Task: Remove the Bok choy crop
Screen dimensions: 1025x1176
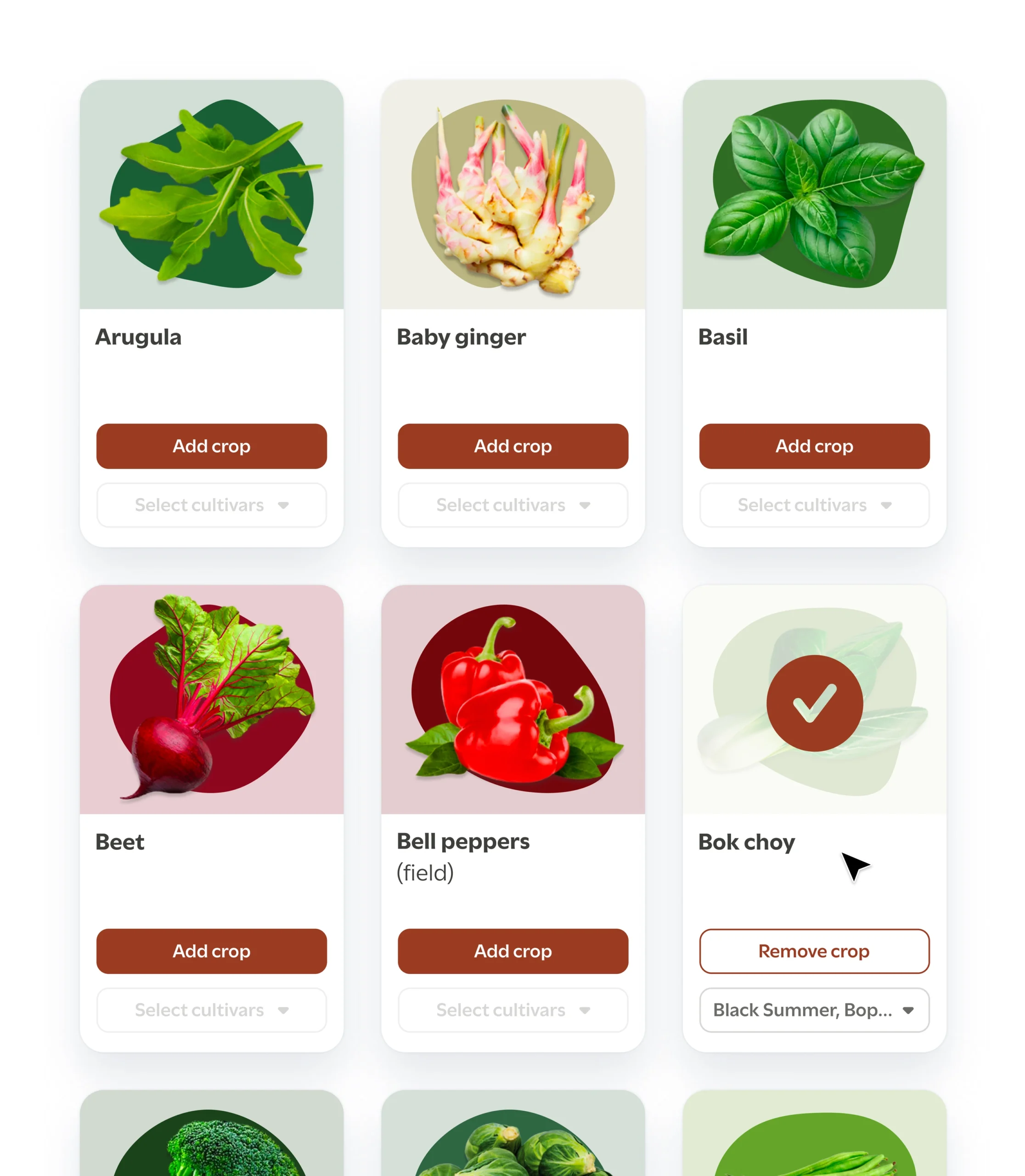Action: [815, 951]
